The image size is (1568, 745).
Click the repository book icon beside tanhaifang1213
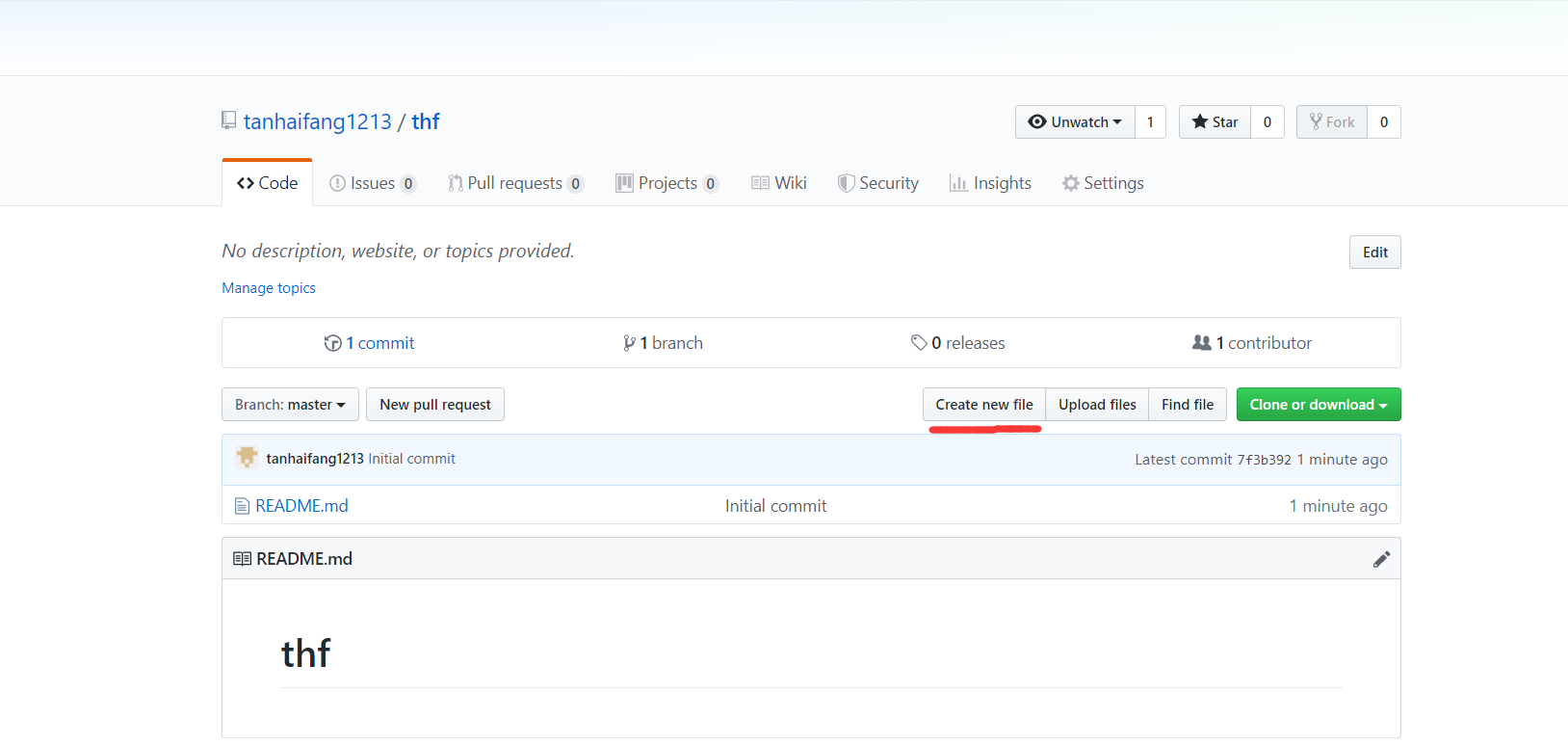(228, 120)
